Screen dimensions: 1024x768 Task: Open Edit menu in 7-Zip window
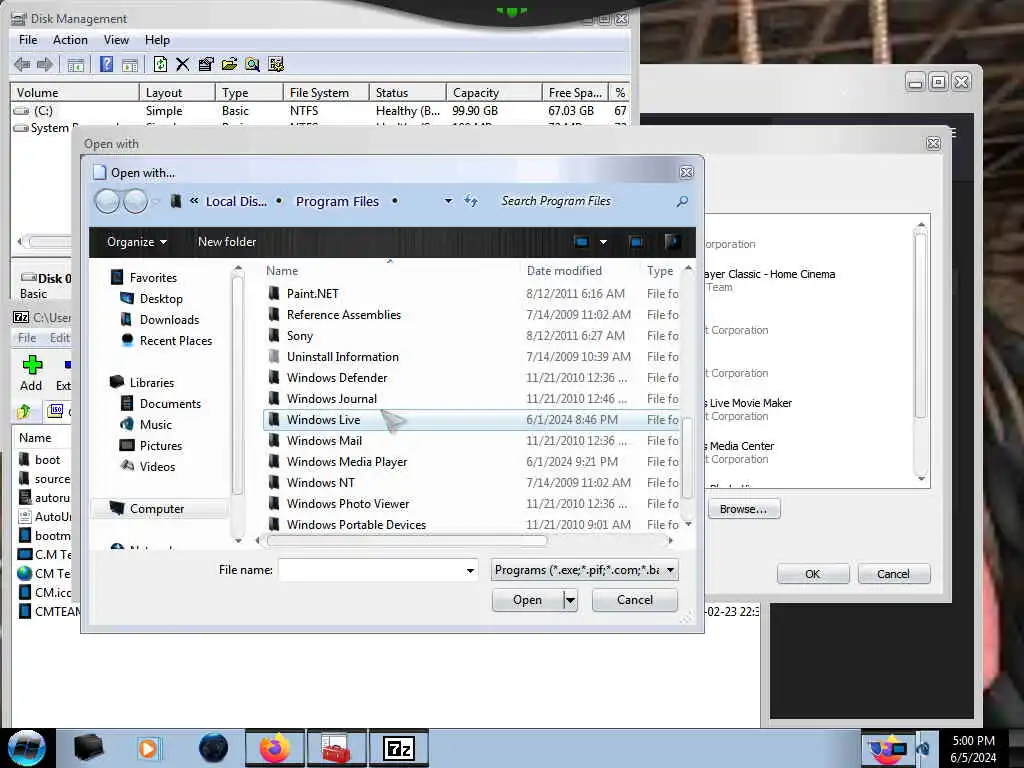(59, 338)
